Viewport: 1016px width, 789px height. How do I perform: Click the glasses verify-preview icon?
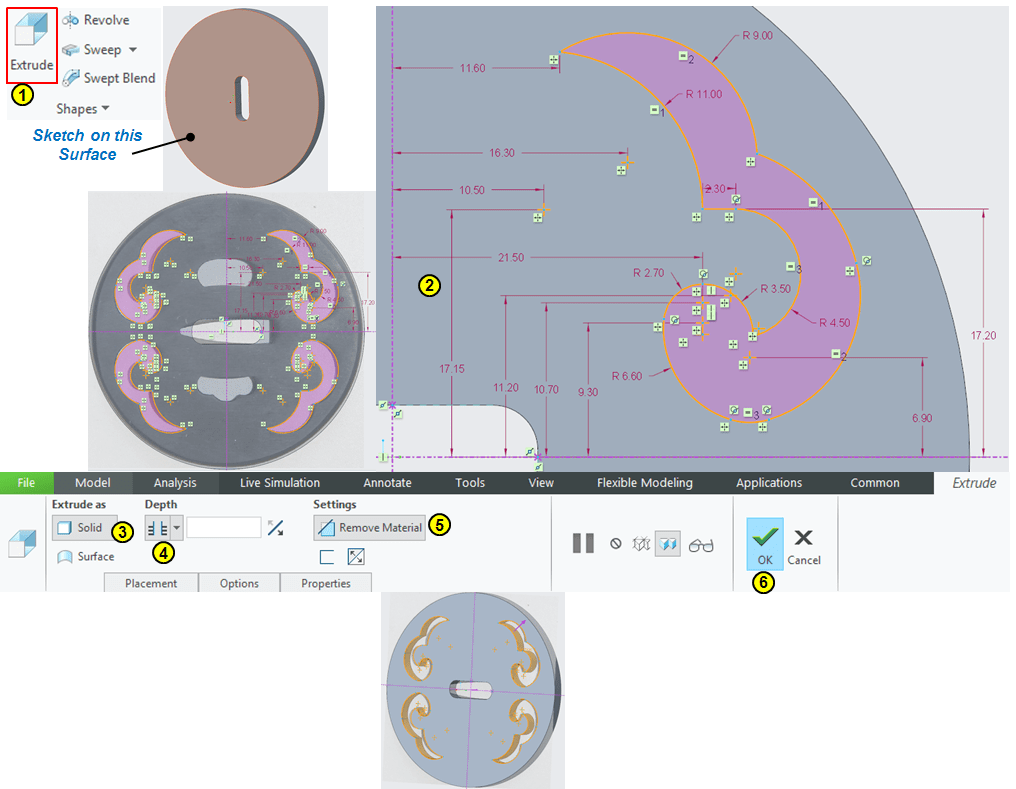pos(701,545)
